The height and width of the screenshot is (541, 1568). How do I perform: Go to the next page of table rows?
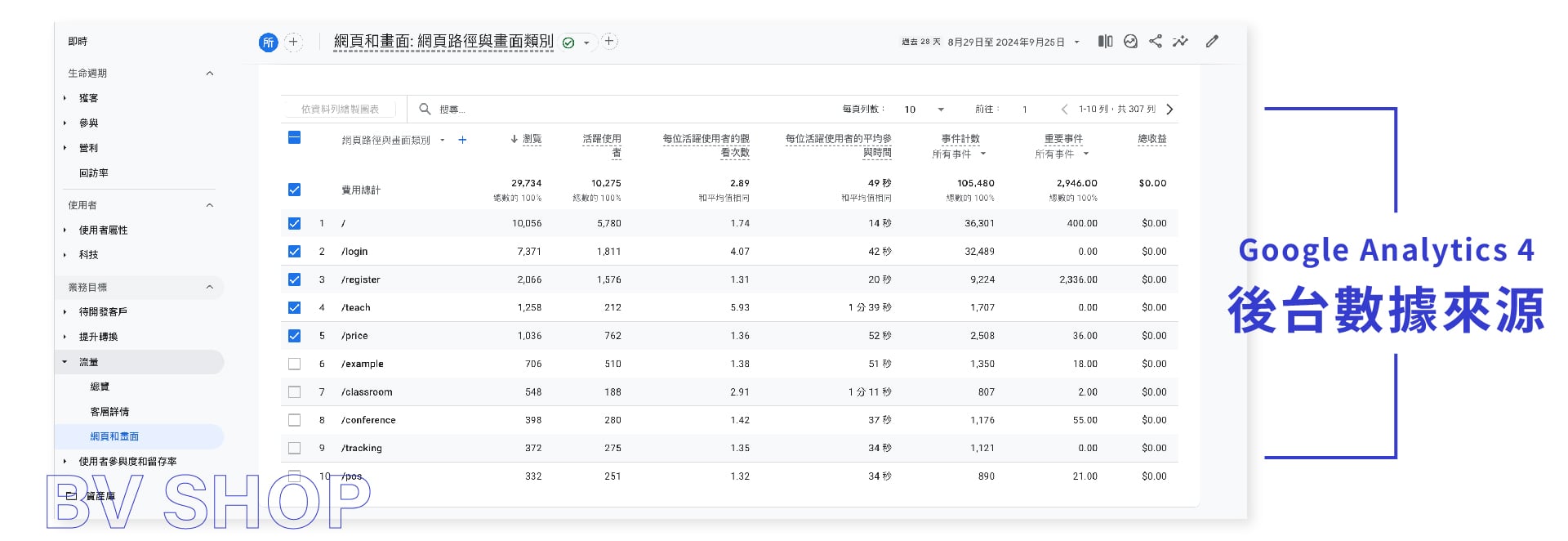point(1169,109)
